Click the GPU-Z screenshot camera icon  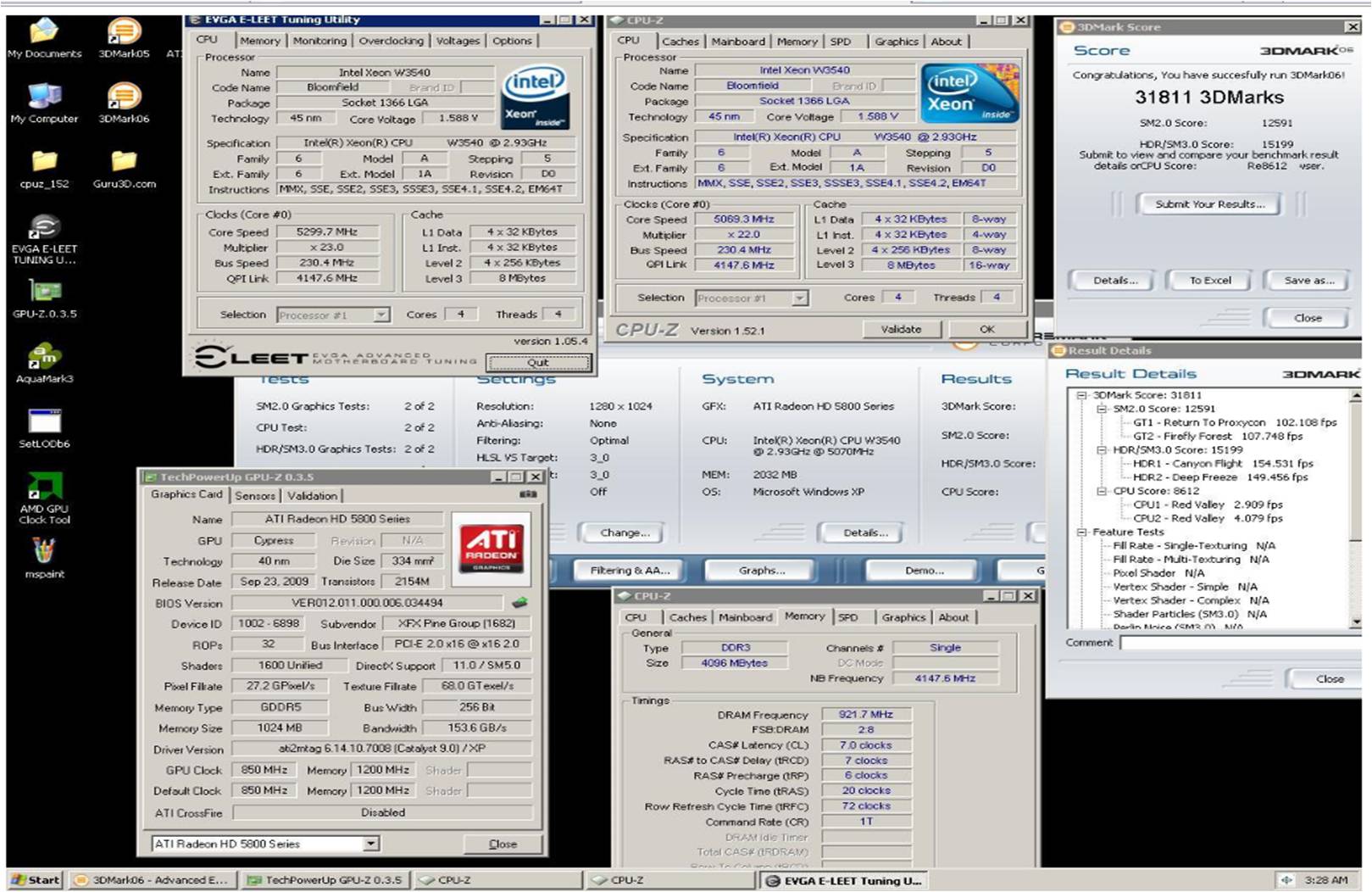click(x=528, y=494)
